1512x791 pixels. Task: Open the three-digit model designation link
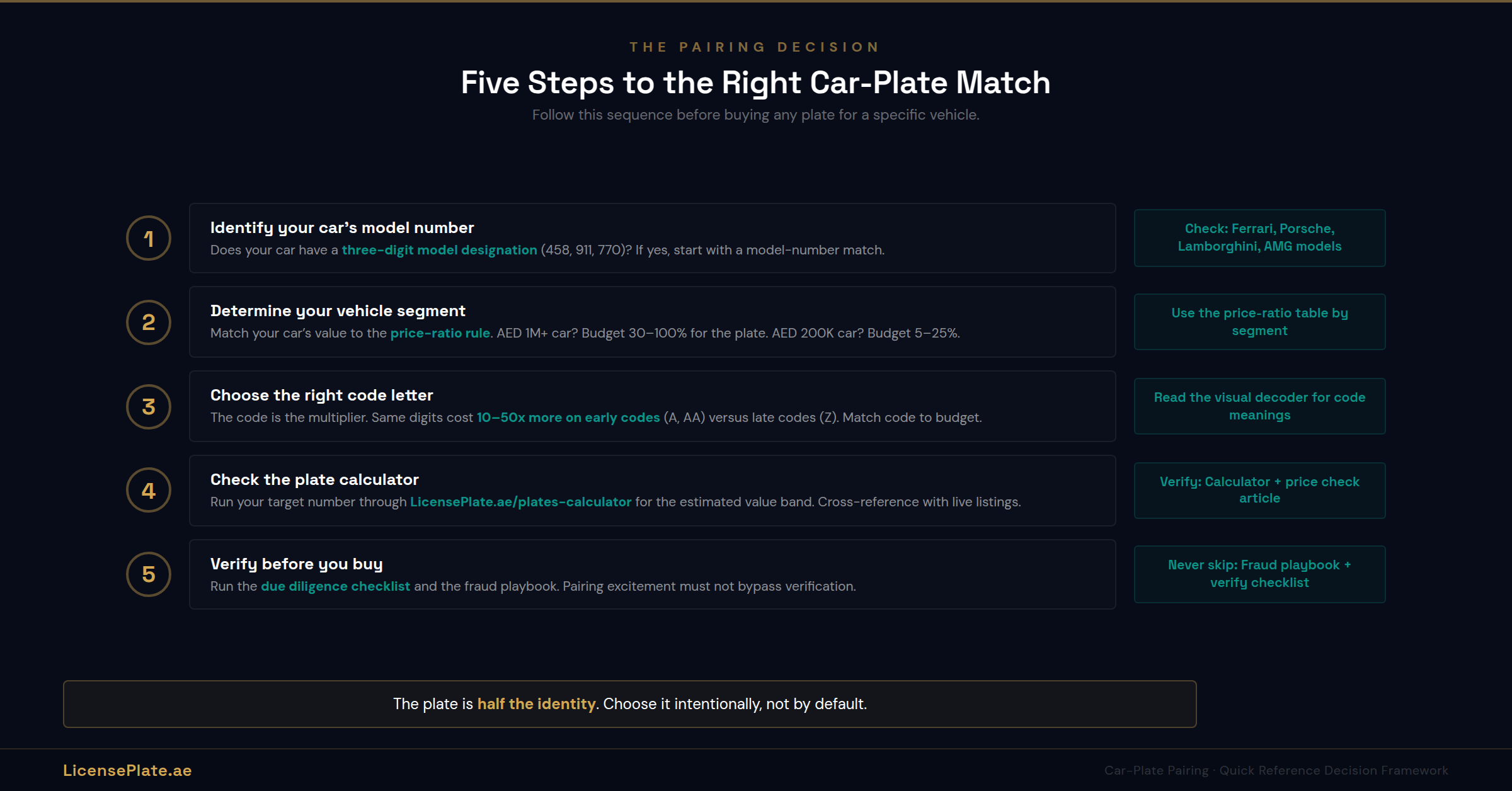(439, 250)
